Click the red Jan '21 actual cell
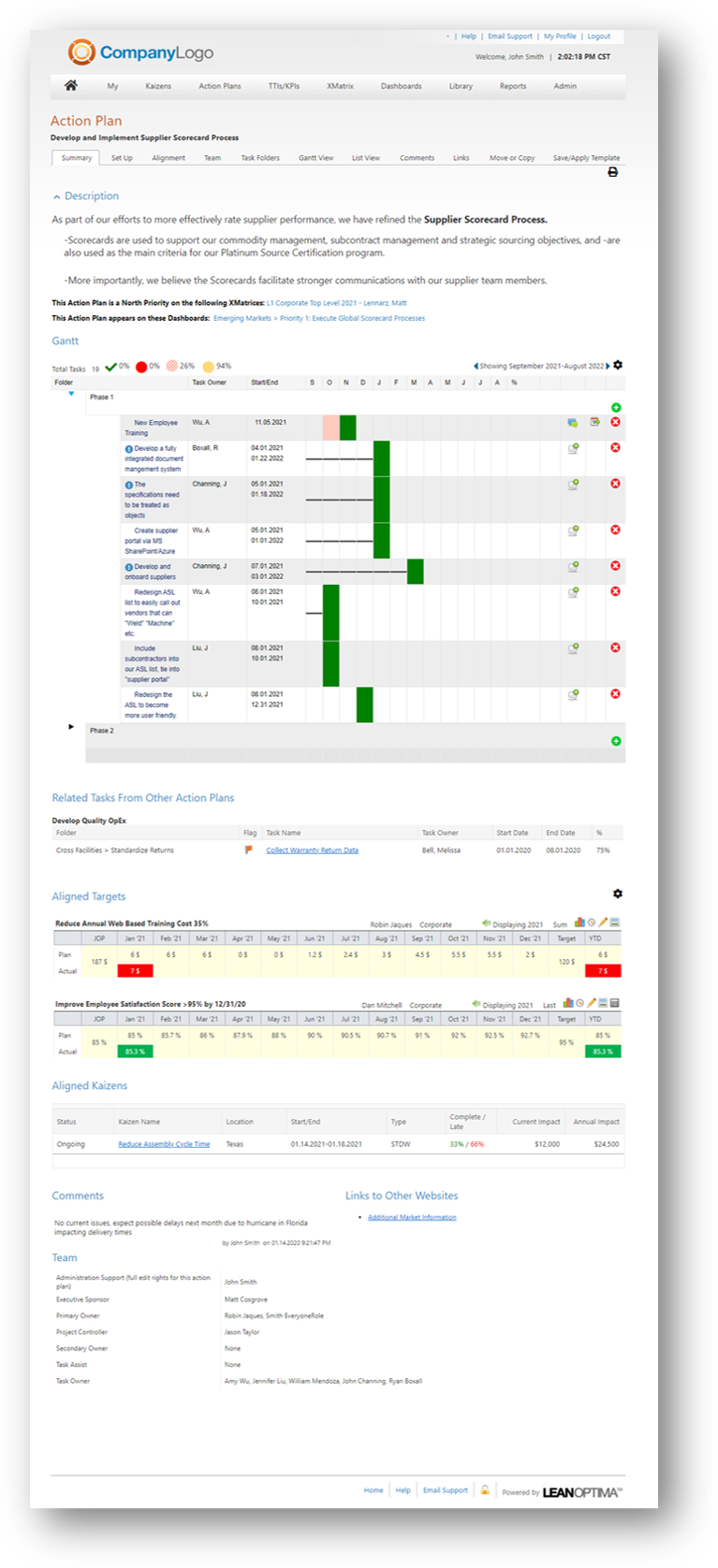 coord(135,971)
